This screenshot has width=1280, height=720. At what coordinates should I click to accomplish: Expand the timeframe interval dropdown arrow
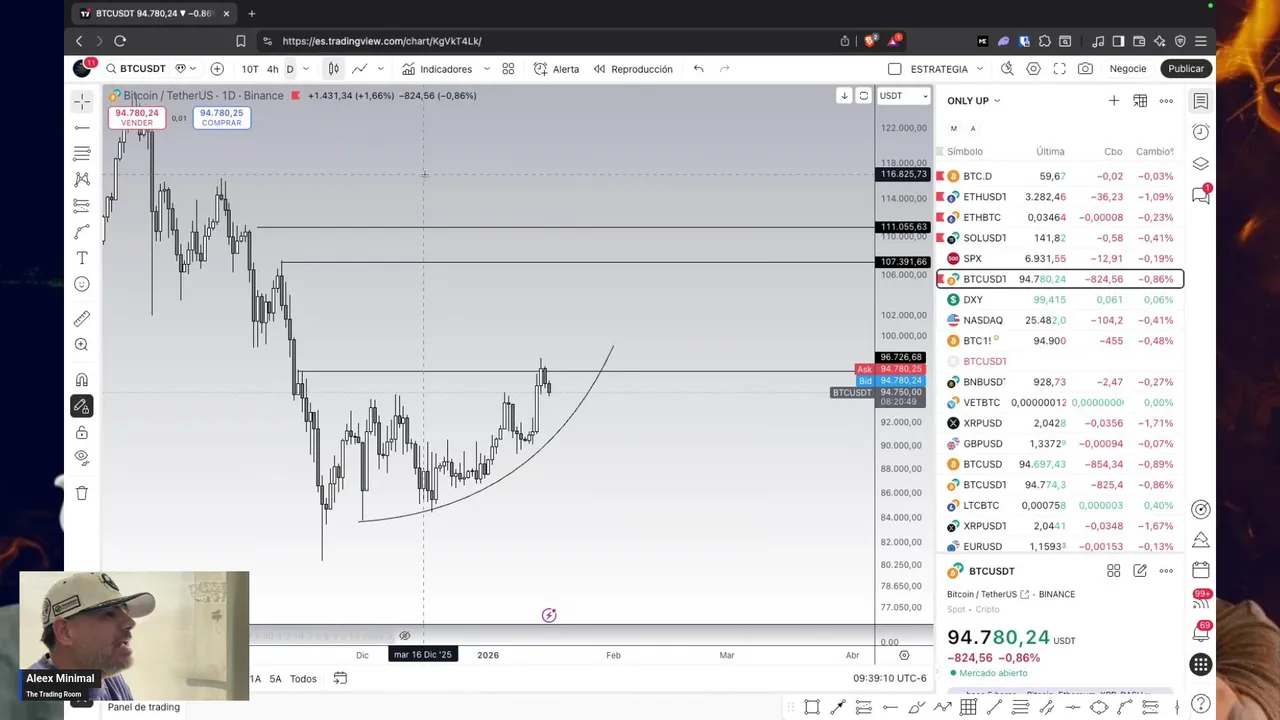pos(306,69)
